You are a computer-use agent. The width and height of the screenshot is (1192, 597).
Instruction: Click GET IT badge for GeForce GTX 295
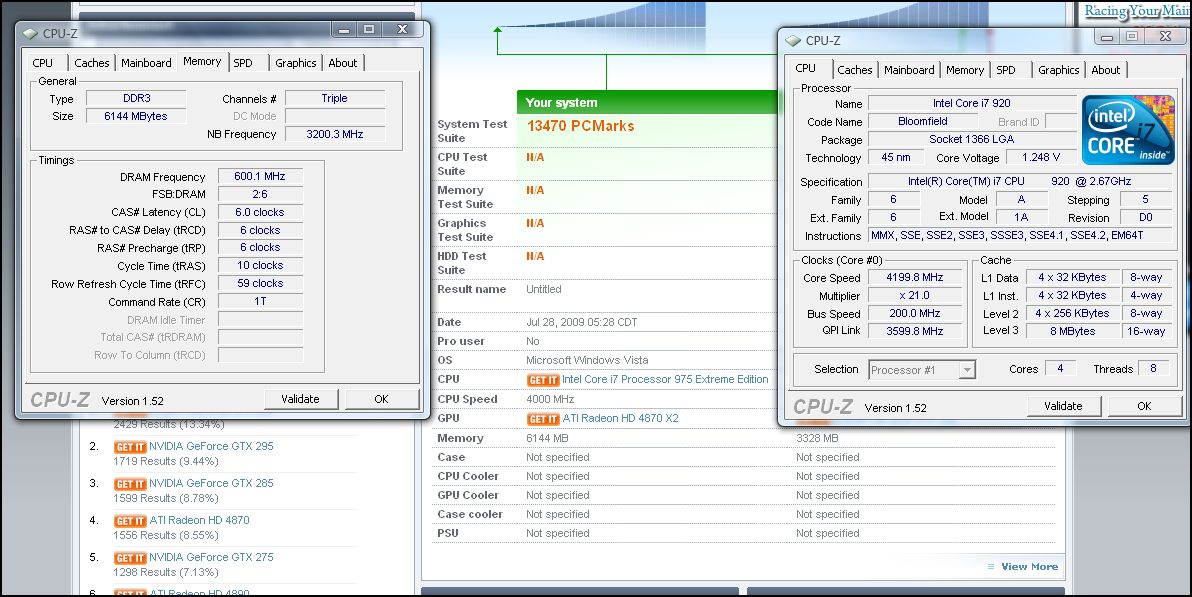130,447
